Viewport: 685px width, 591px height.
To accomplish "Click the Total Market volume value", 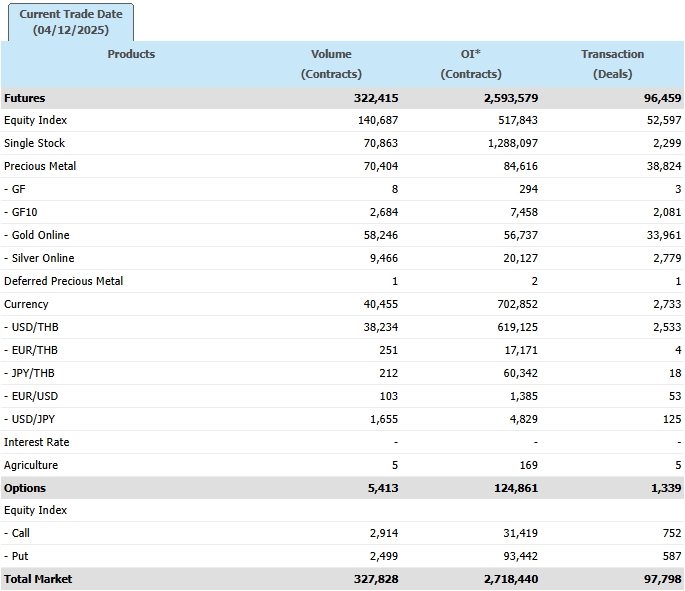I will click(x=377, y=580).
